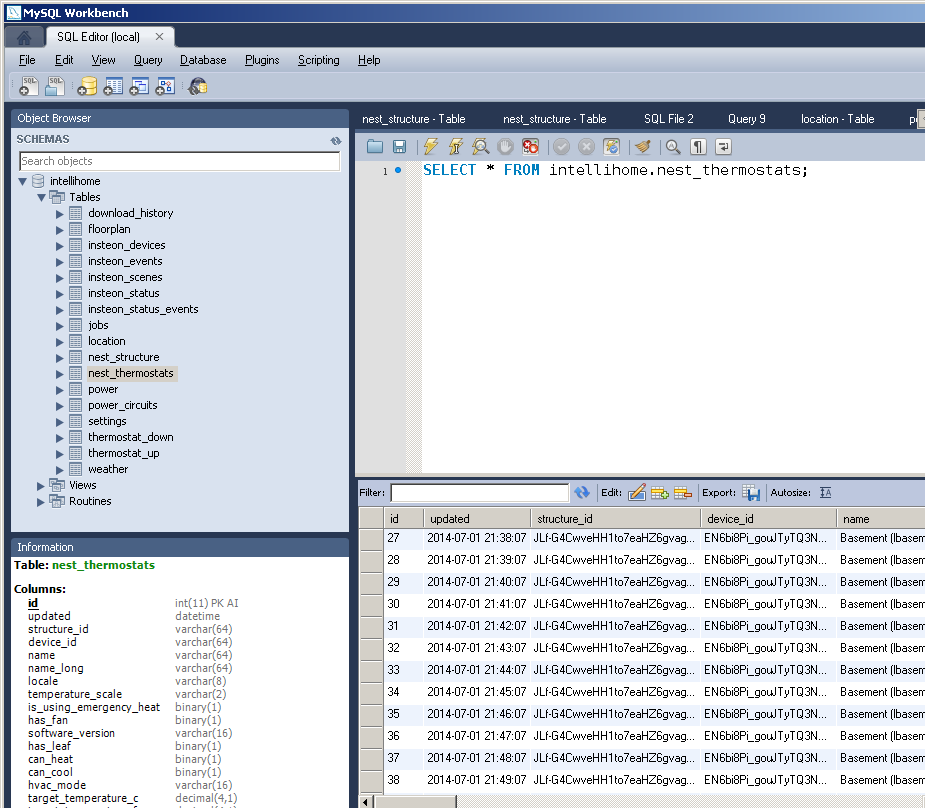The height and width of the screenshot is (808, 925).
Task: Select the floorplan table
Action: 109,229
